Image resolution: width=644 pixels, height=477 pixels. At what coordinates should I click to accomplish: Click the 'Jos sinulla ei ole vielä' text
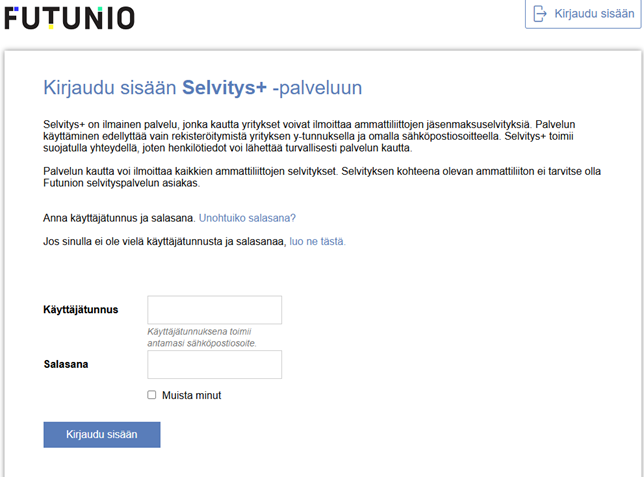tap(164, 241)
